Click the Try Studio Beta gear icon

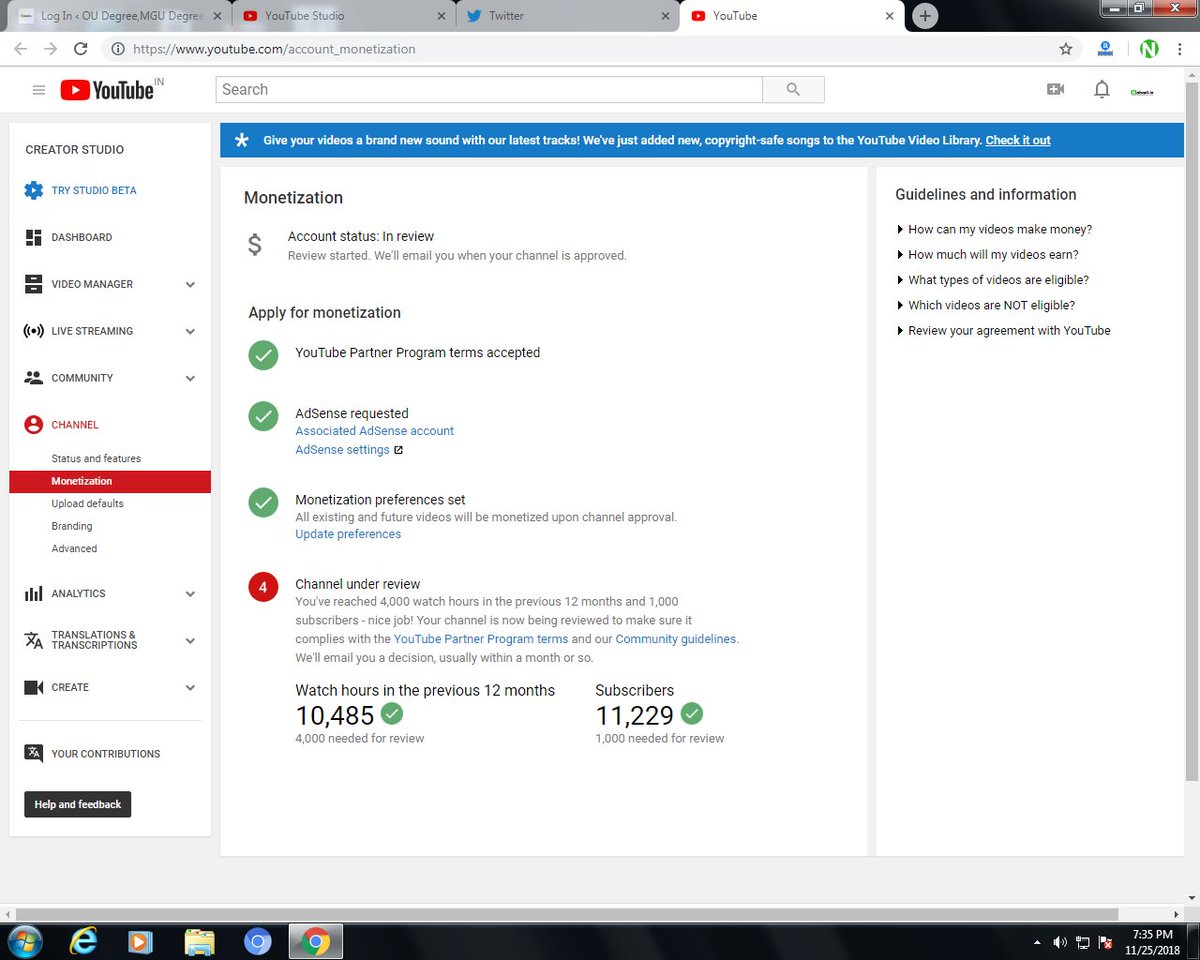click(x=34, y=190)
